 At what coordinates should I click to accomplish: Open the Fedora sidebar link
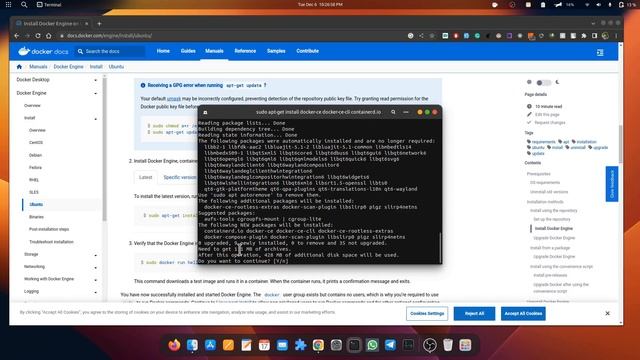[36, 167]
